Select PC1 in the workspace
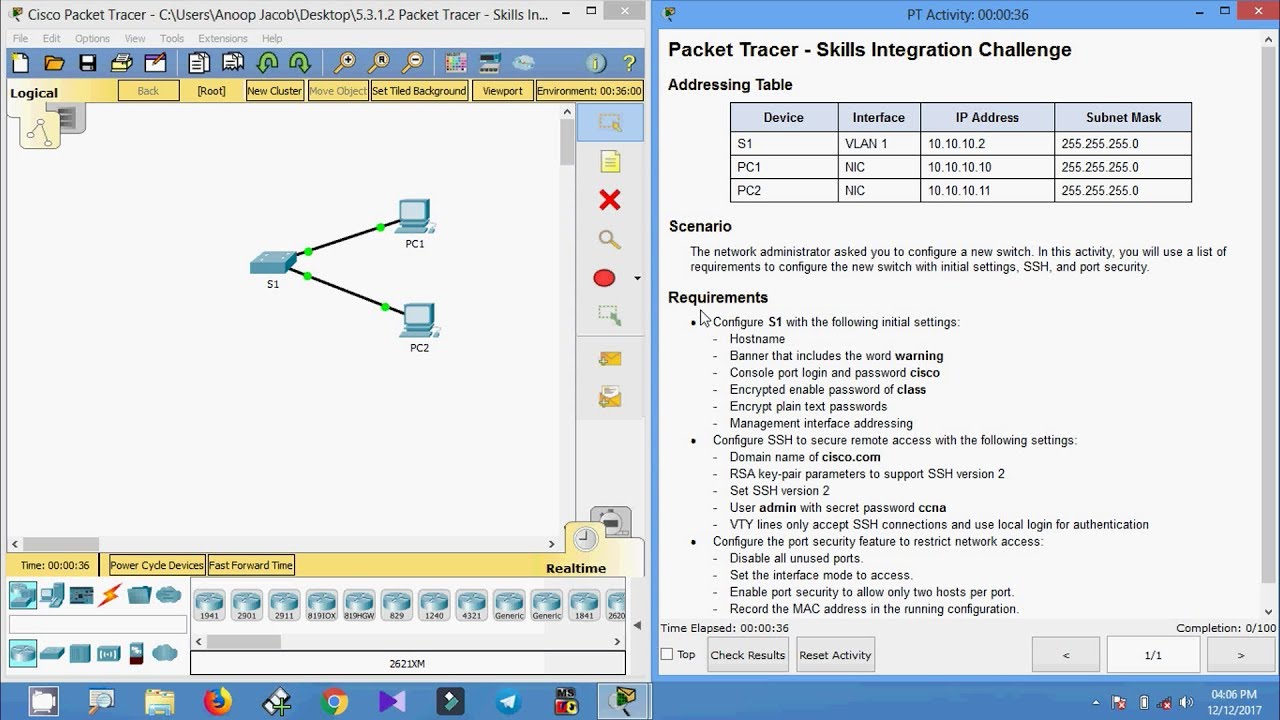Viewport: 1280px width, 720px height. [414, 217]
